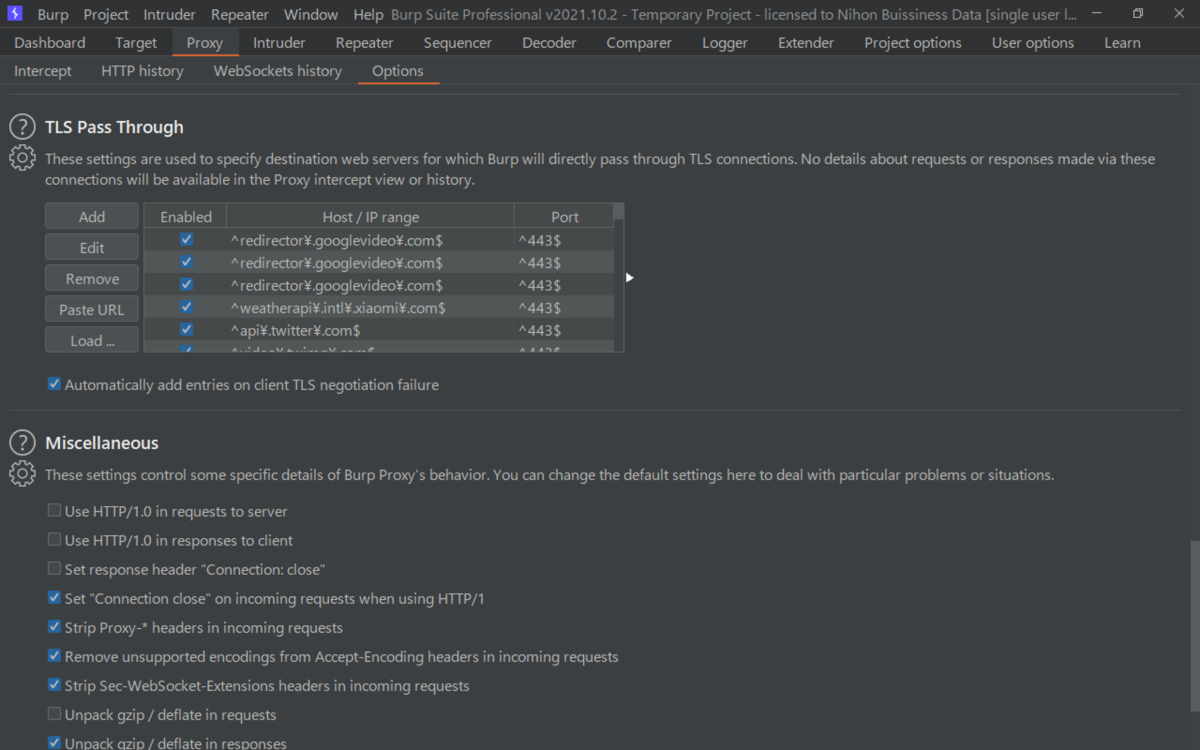Screen dimensions: 1200x750
Task: Toggle Strip Proxy-* headers in incoming requests
Action: (x=195, y=627)
